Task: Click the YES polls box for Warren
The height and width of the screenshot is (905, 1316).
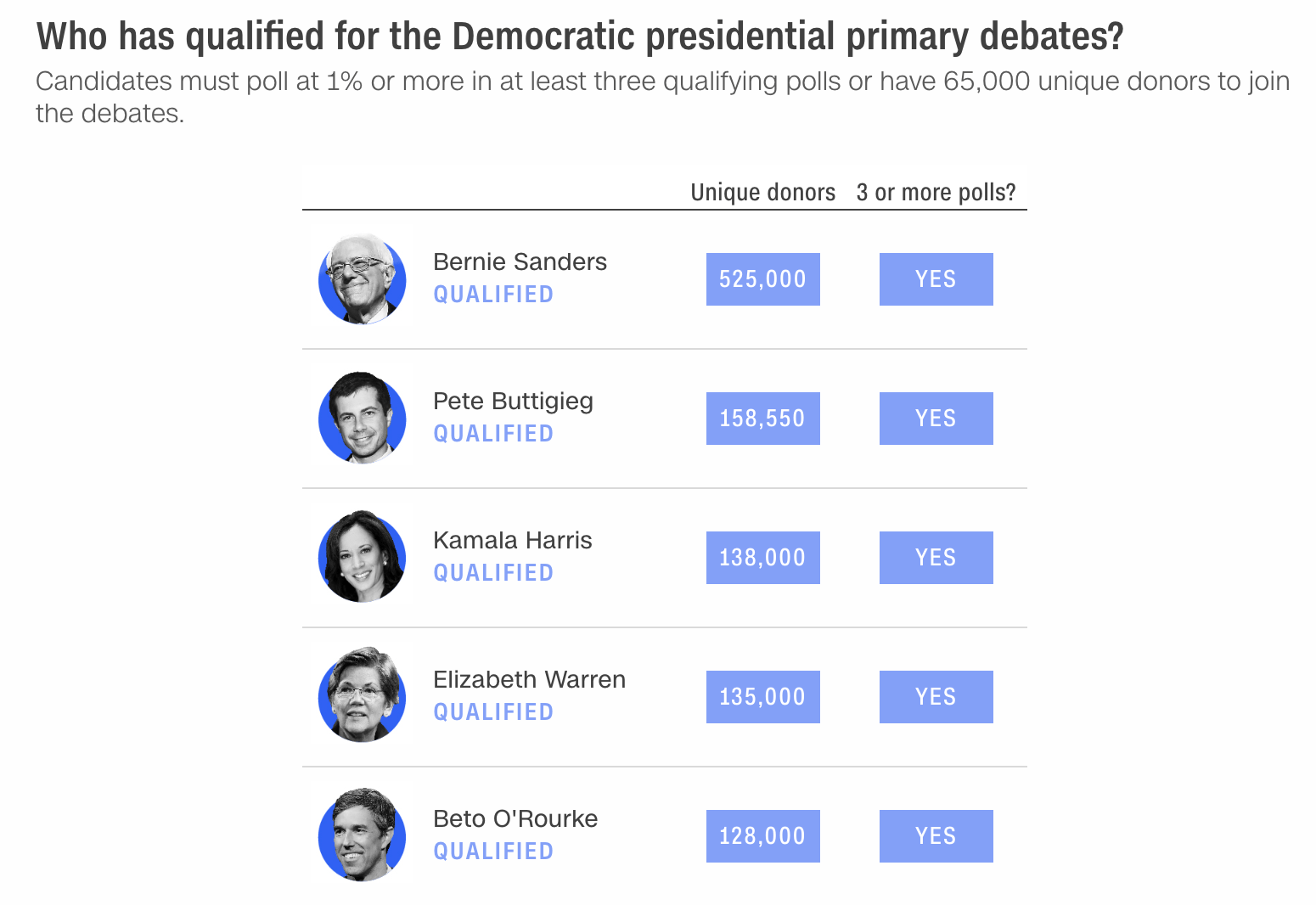Action: tap(936, 697)
